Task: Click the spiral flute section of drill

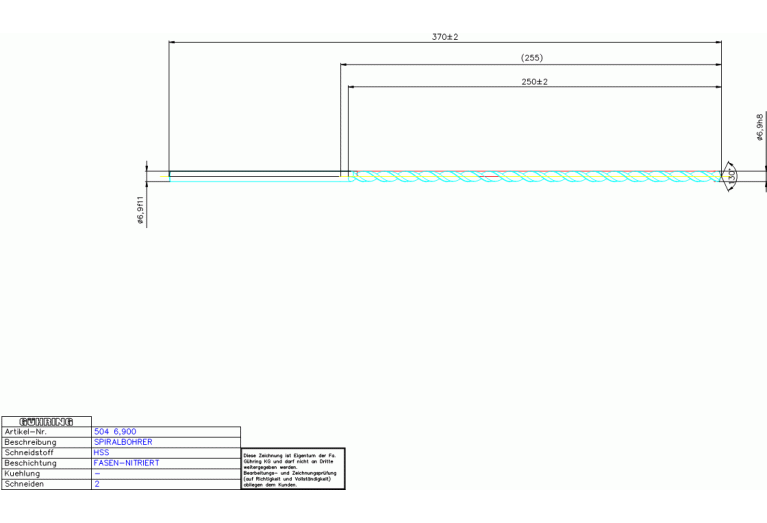Action: click(x=530, y=176)
